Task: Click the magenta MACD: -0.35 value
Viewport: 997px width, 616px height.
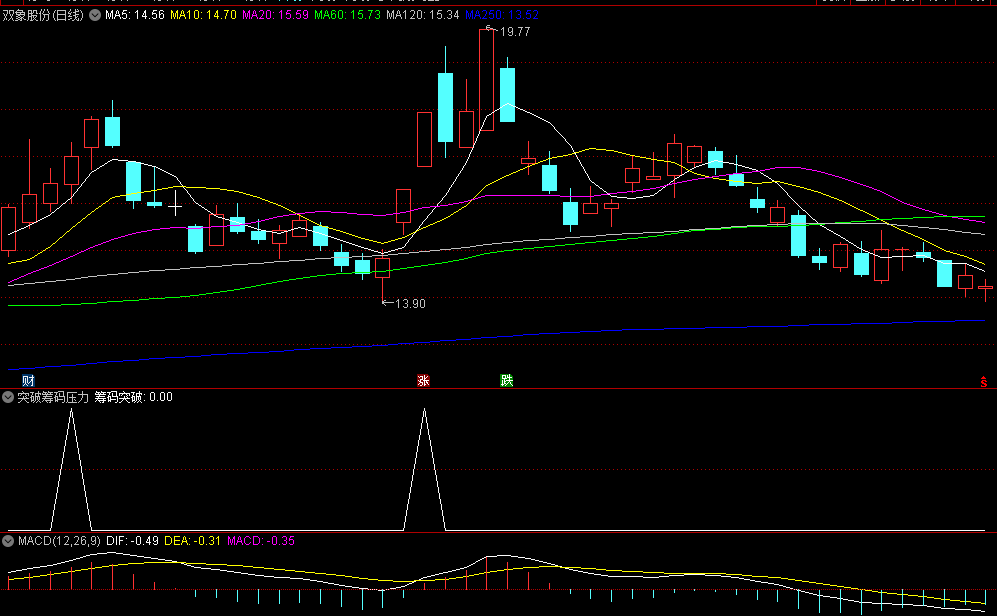Action: click(x=261, y=541)
